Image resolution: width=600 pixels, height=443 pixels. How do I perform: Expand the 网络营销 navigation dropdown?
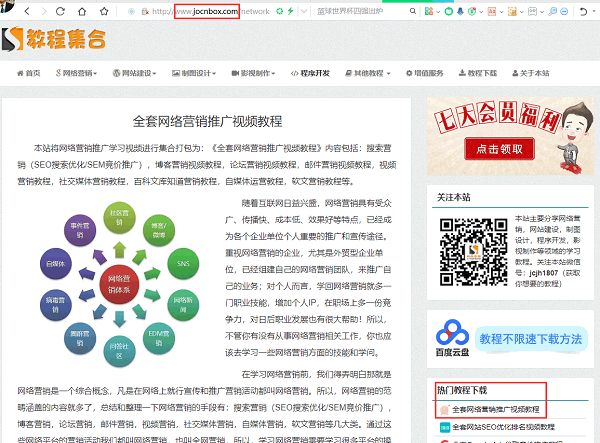(x=76, y=73)
